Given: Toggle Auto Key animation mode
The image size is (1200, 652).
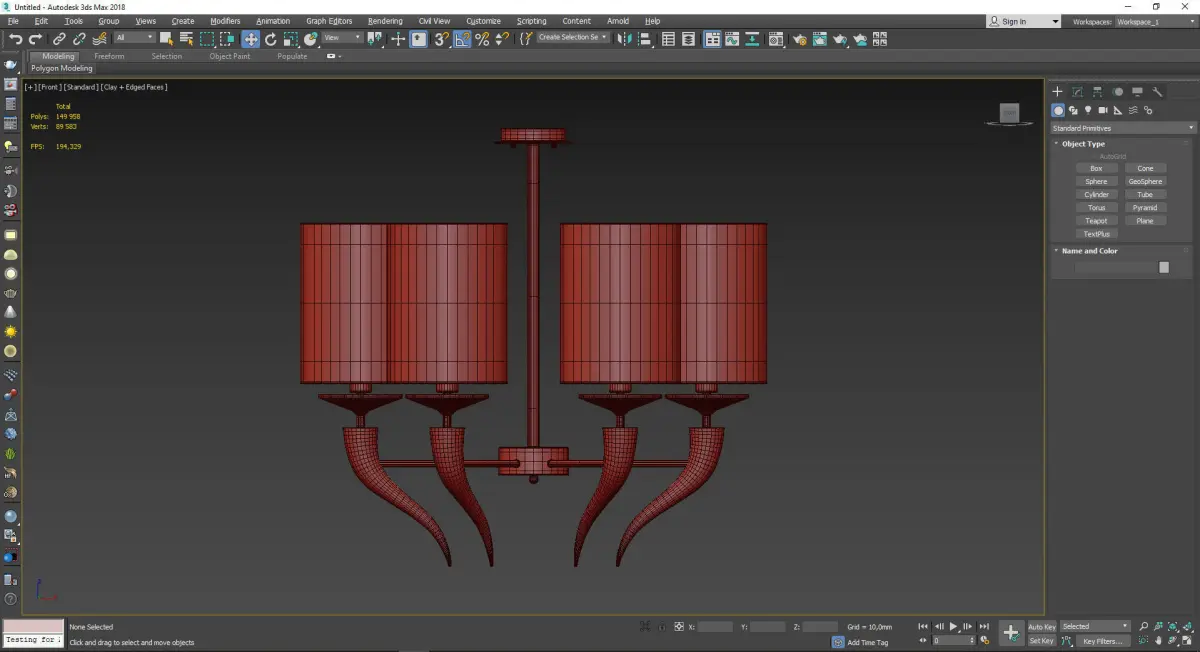Looking at the screenshot, I should (1041, 627).
